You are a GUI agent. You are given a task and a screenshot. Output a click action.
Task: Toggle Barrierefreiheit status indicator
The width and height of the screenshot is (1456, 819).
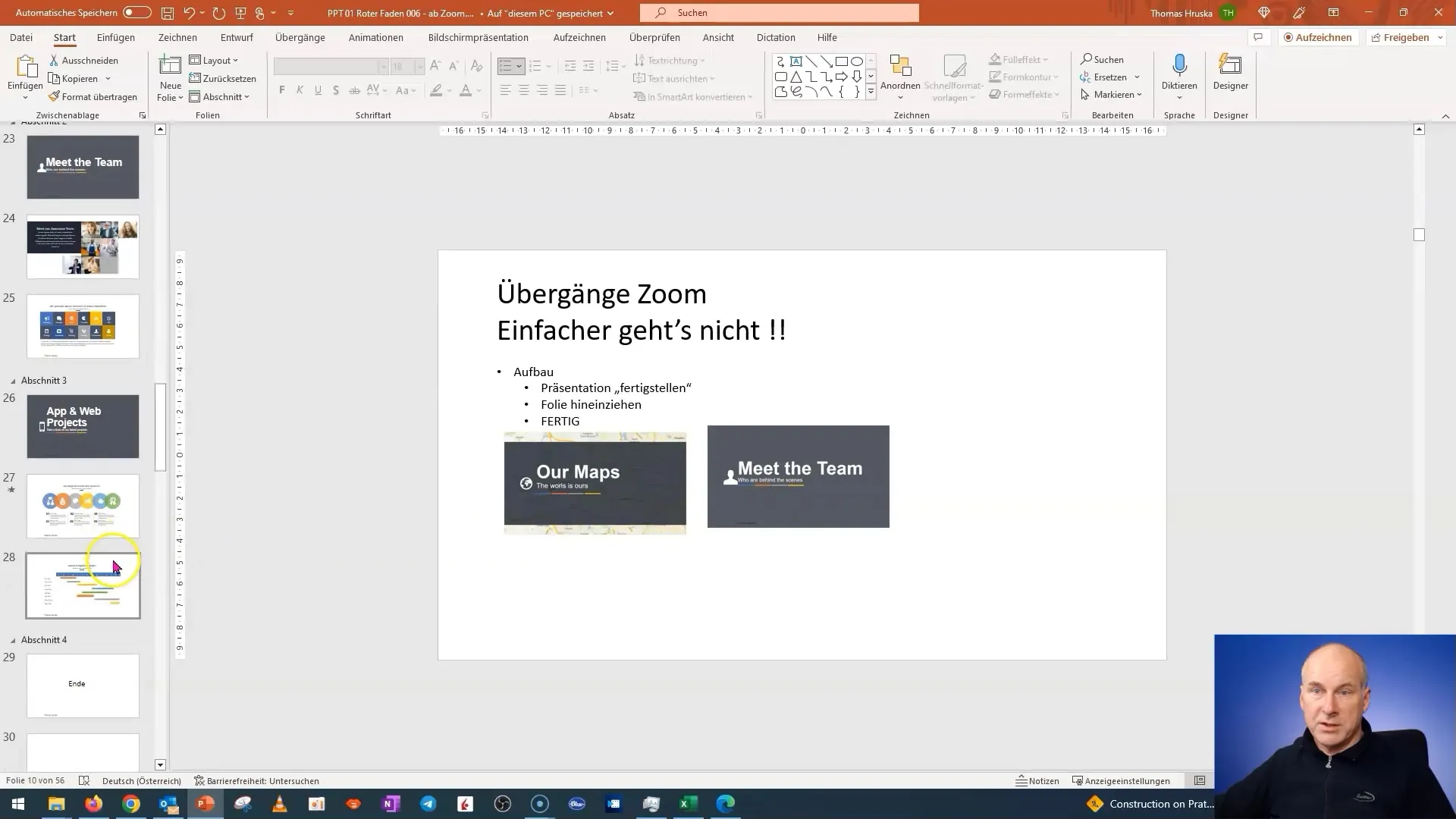coord(256,781)
